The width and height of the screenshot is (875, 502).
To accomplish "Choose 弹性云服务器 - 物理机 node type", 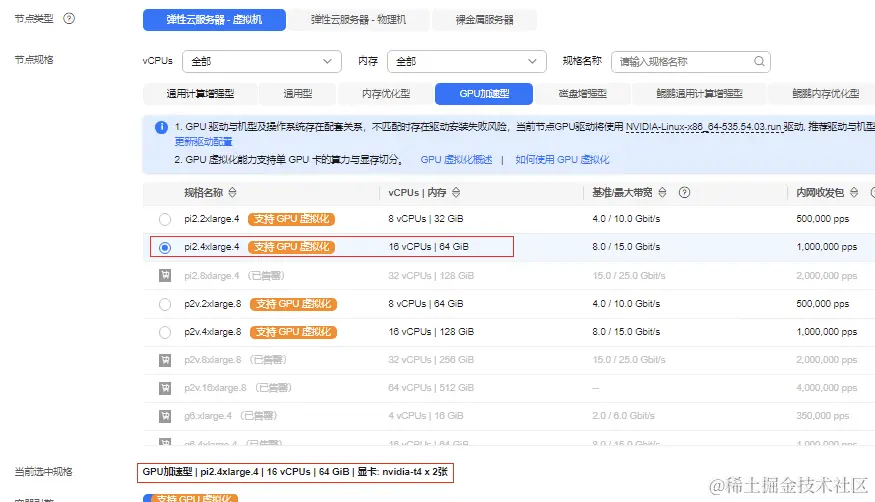I will pyautogui.click(x=358, y=20).
